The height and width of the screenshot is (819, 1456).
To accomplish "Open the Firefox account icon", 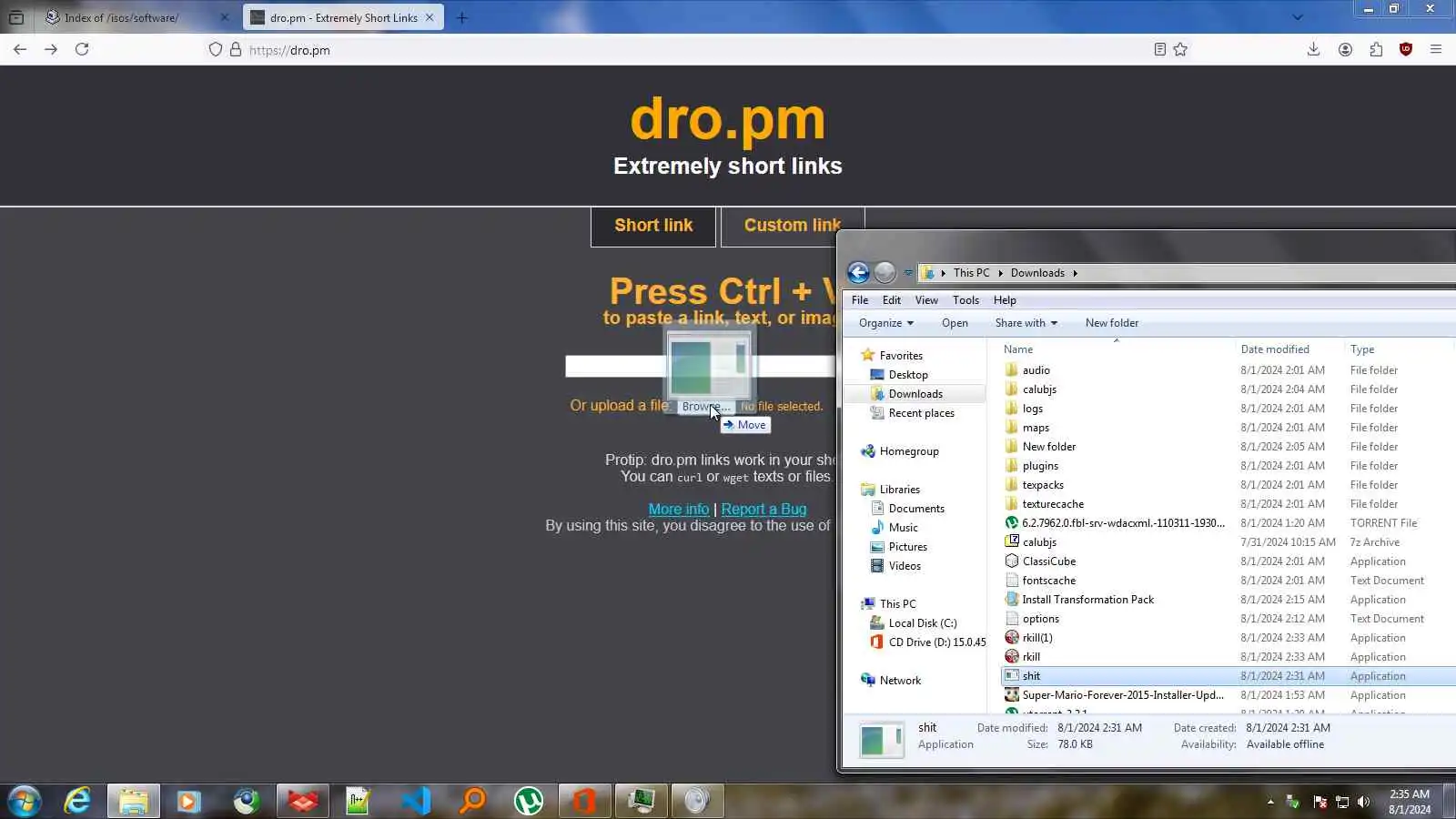I will click(1345, 49).
